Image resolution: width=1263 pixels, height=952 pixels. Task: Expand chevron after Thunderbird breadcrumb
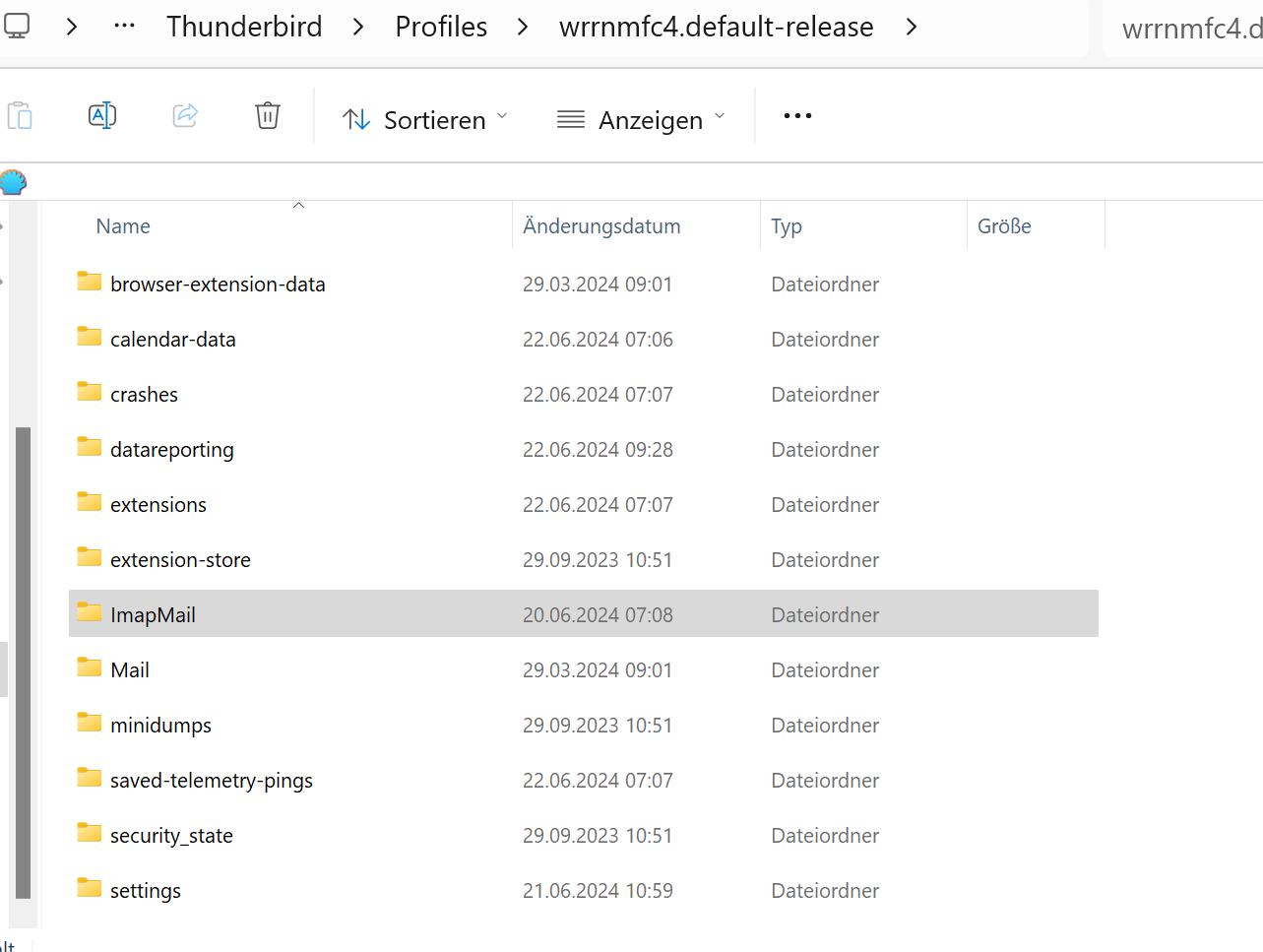[x=358, y=27]
